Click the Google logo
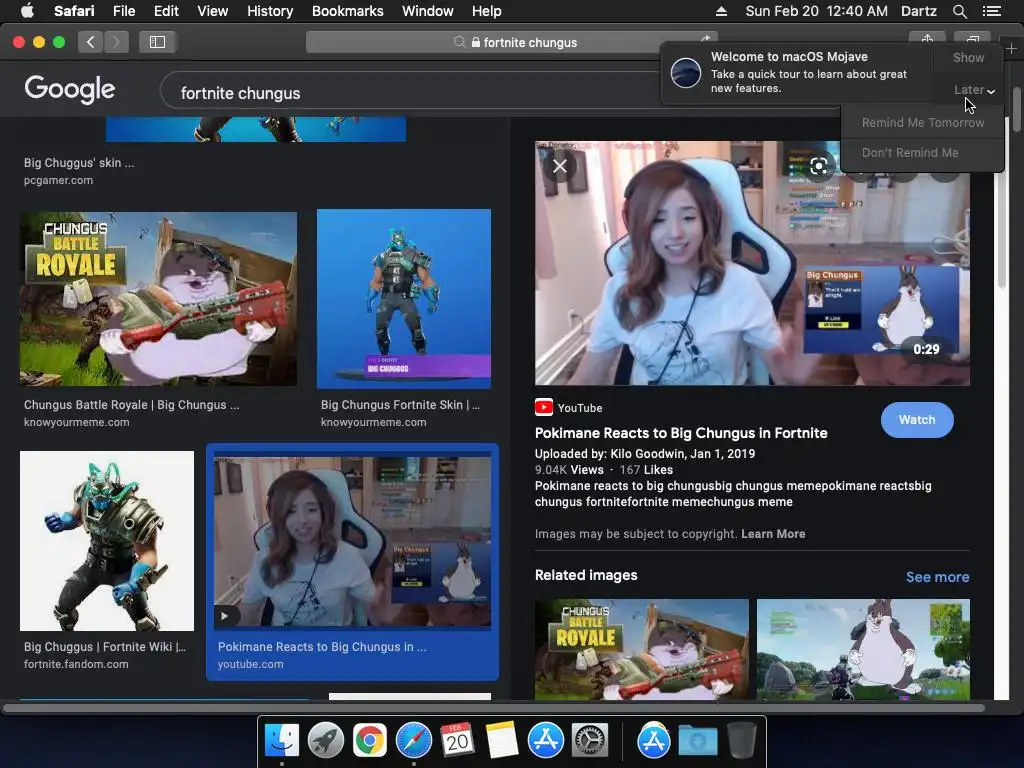Image resolution: width=1024 pixels, height=768 pixels. 70,89
